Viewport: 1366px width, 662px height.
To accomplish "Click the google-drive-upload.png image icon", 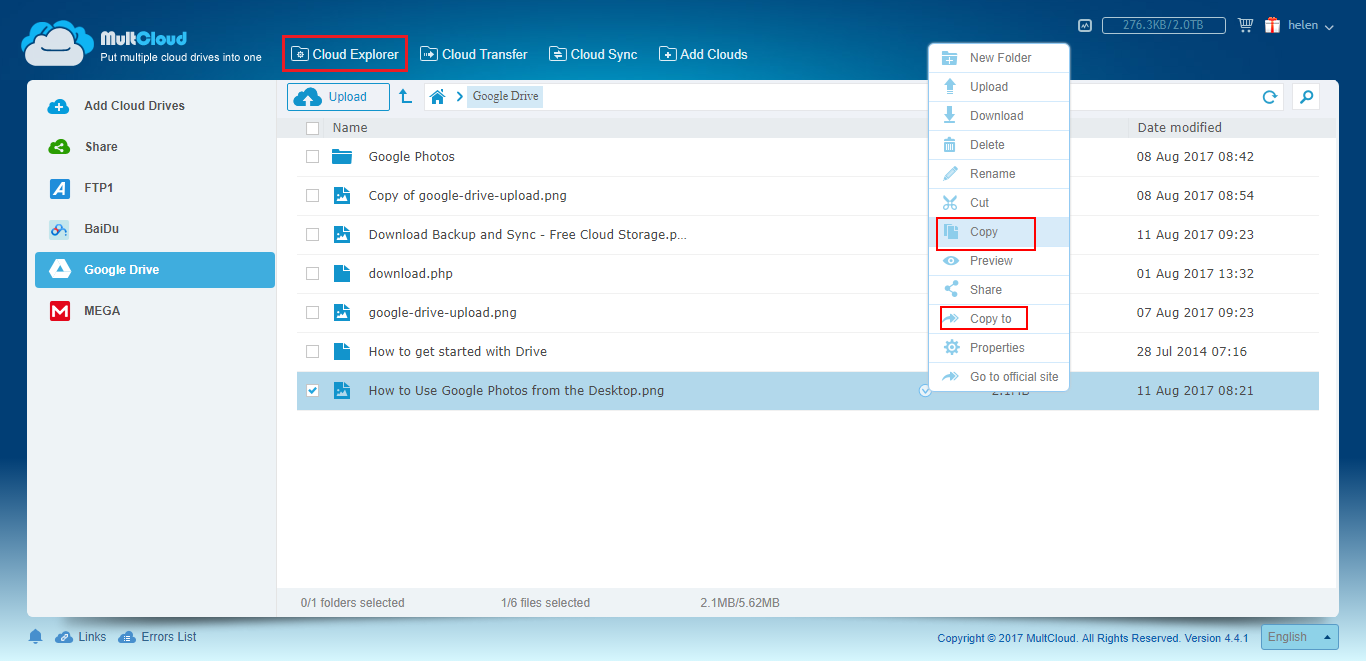I will [x=342, y=312].
